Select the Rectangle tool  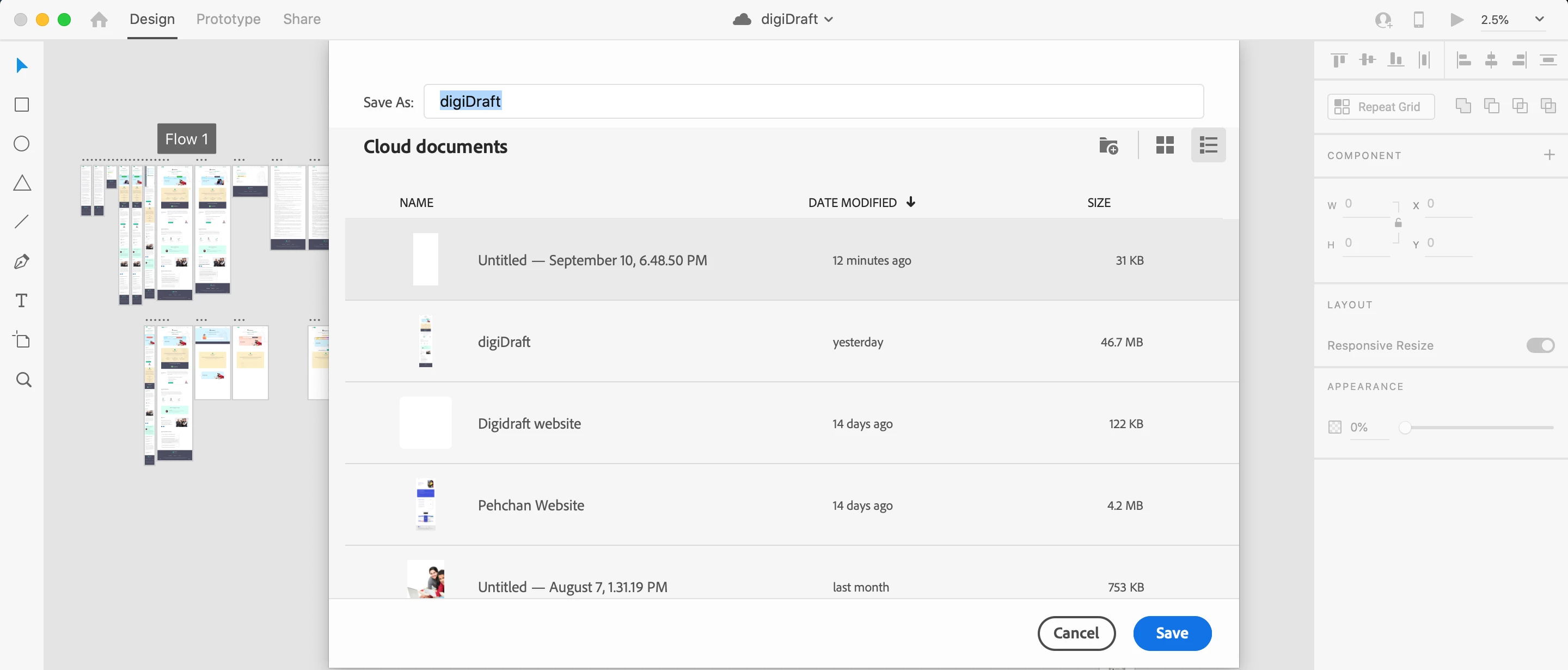tap(22, 105)
